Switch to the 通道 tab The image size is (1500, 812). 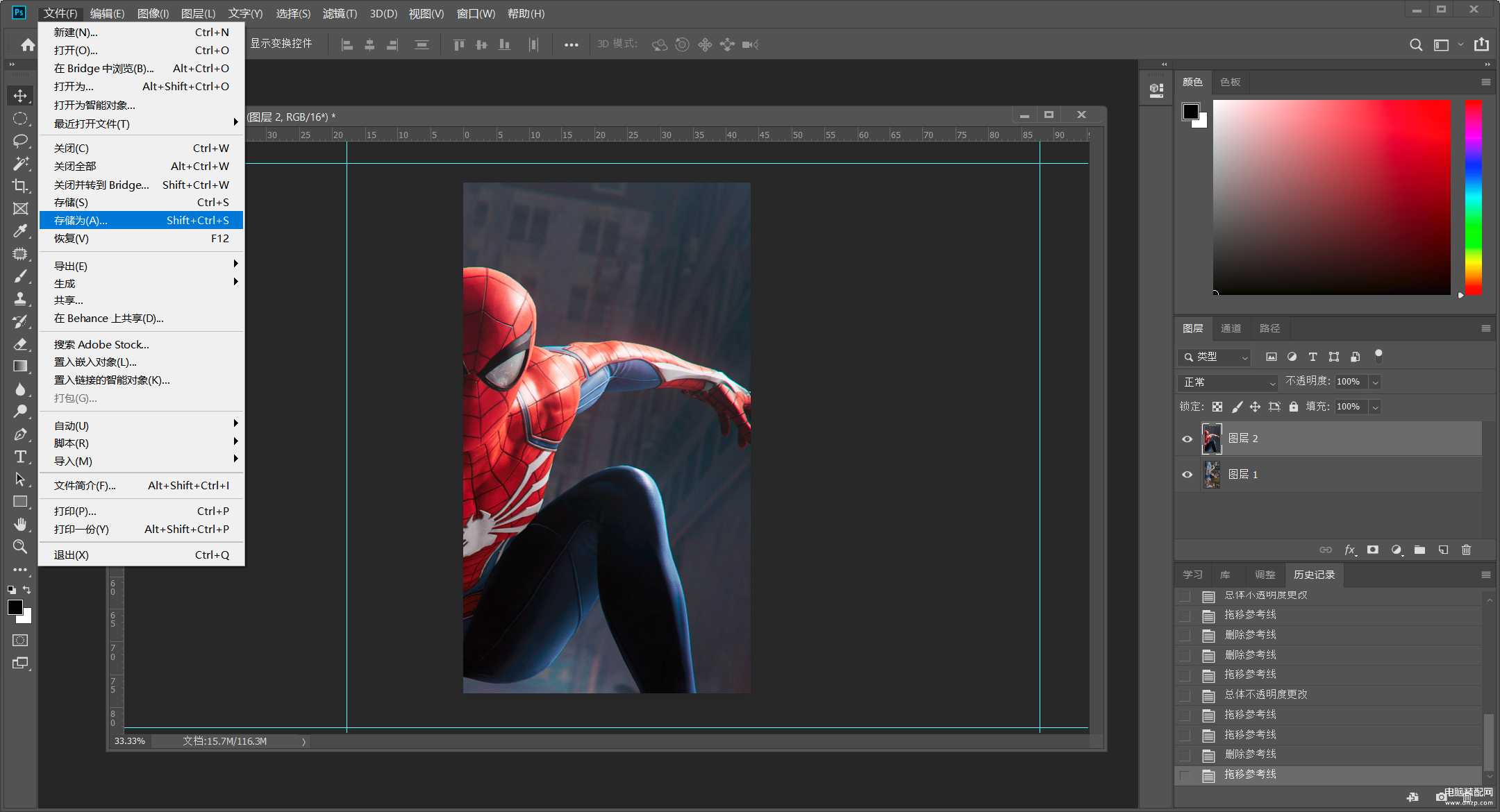click(x=1231, y=328)
